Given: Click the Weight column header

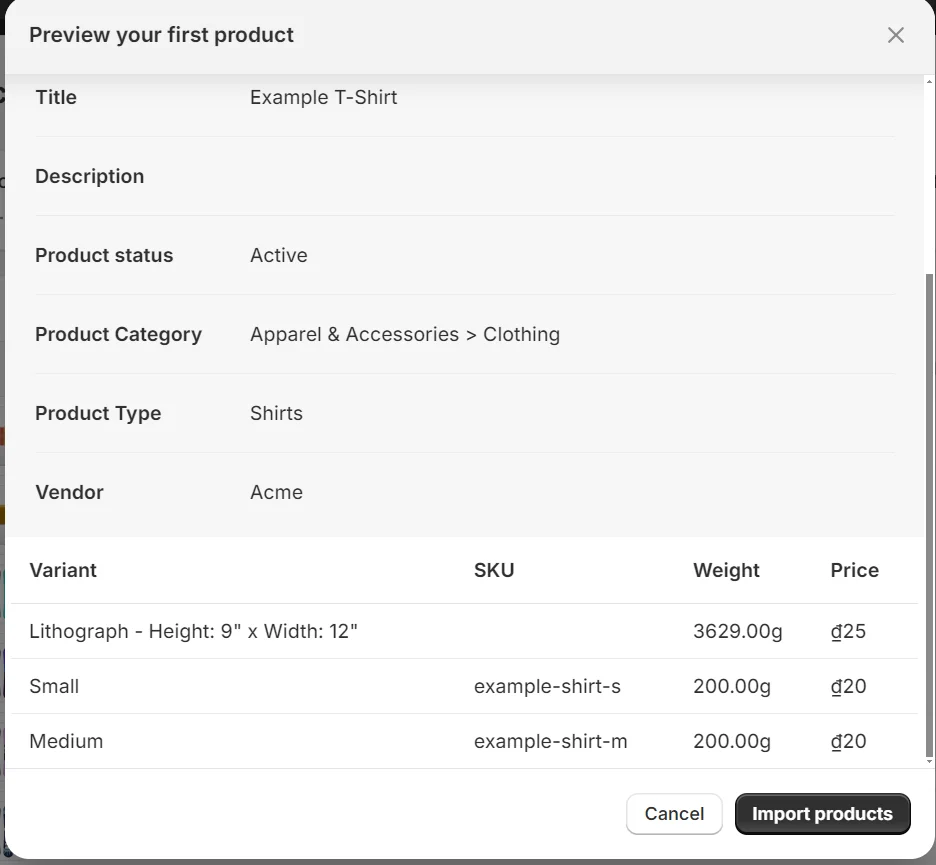Looking at the screenshot, I should tap(726, 570).
